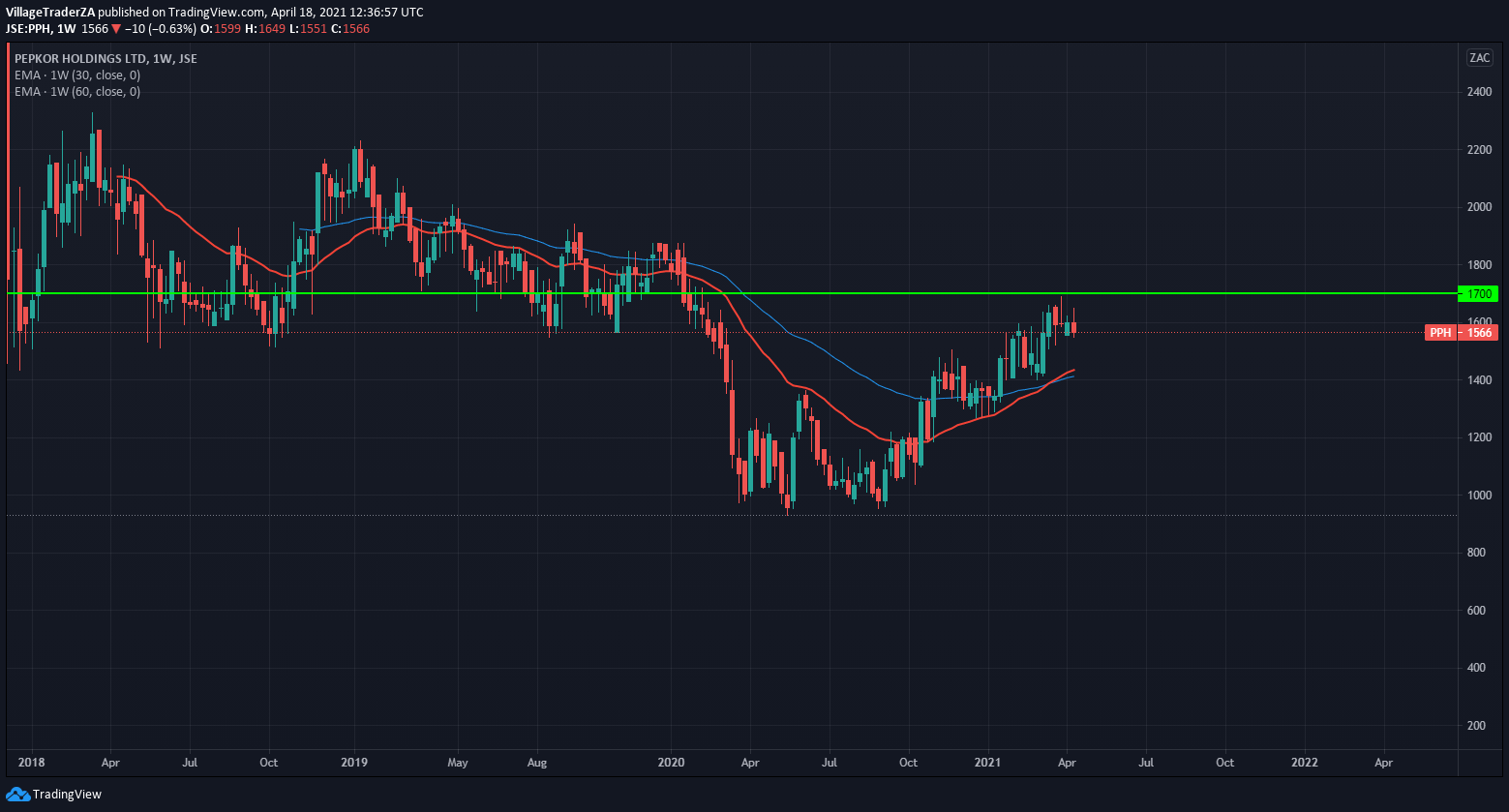Click the red PPH 1566 price tag
This screenshot has width=1509, height=812.
1462,333
